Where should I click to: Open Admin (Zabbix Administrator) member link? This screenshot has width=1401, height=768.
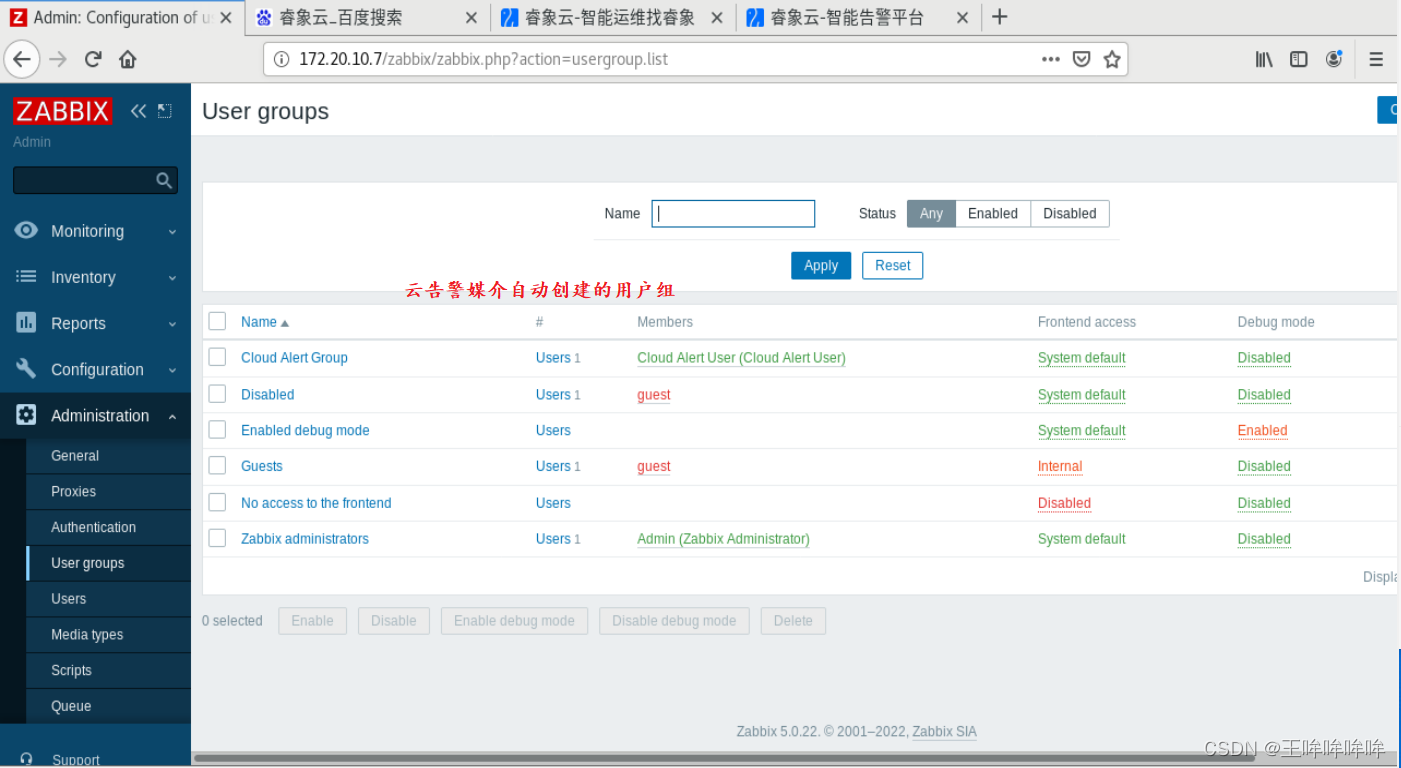[x=723, y=539]
